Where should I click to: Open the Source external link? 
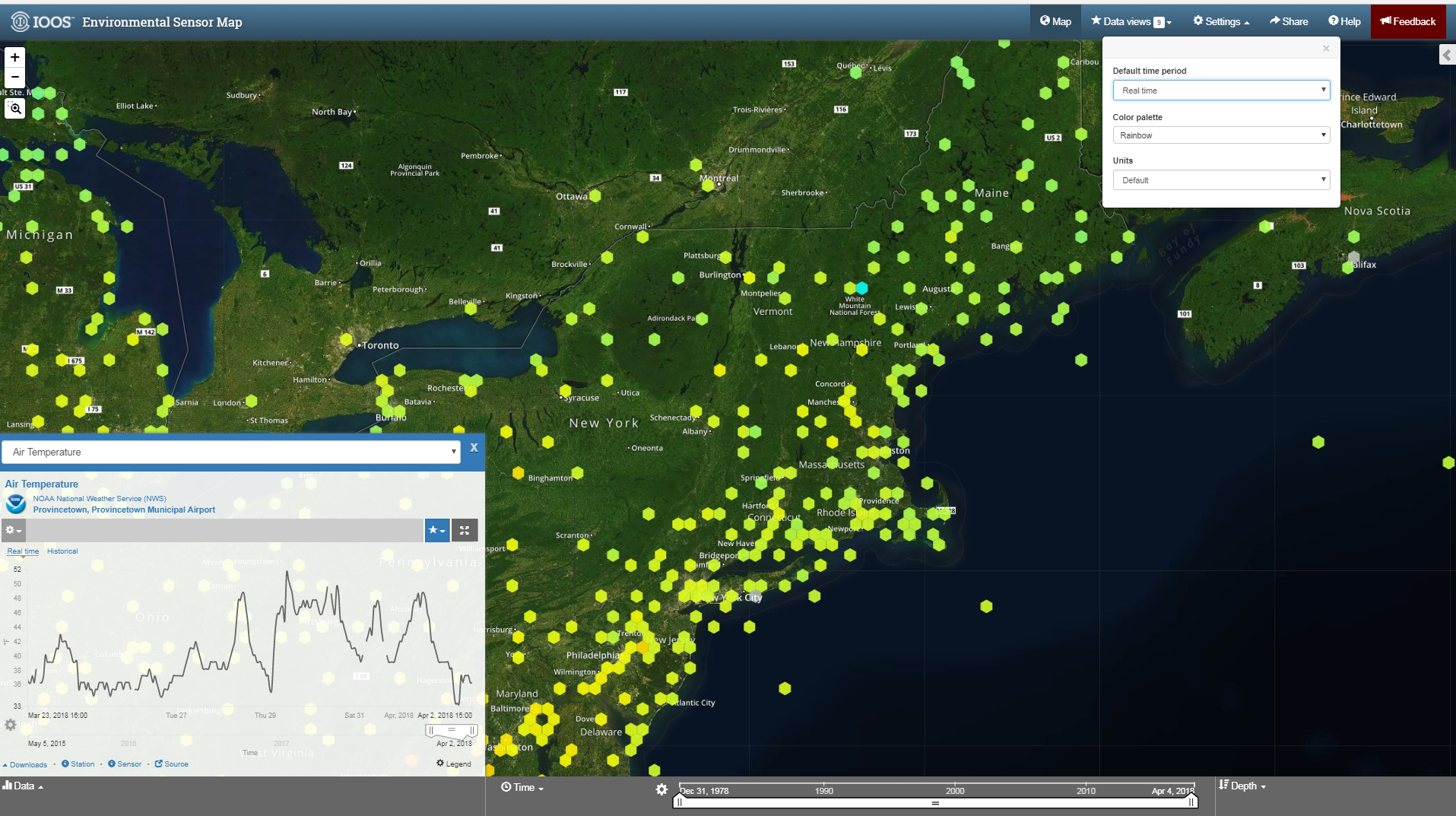click(172, 764)
